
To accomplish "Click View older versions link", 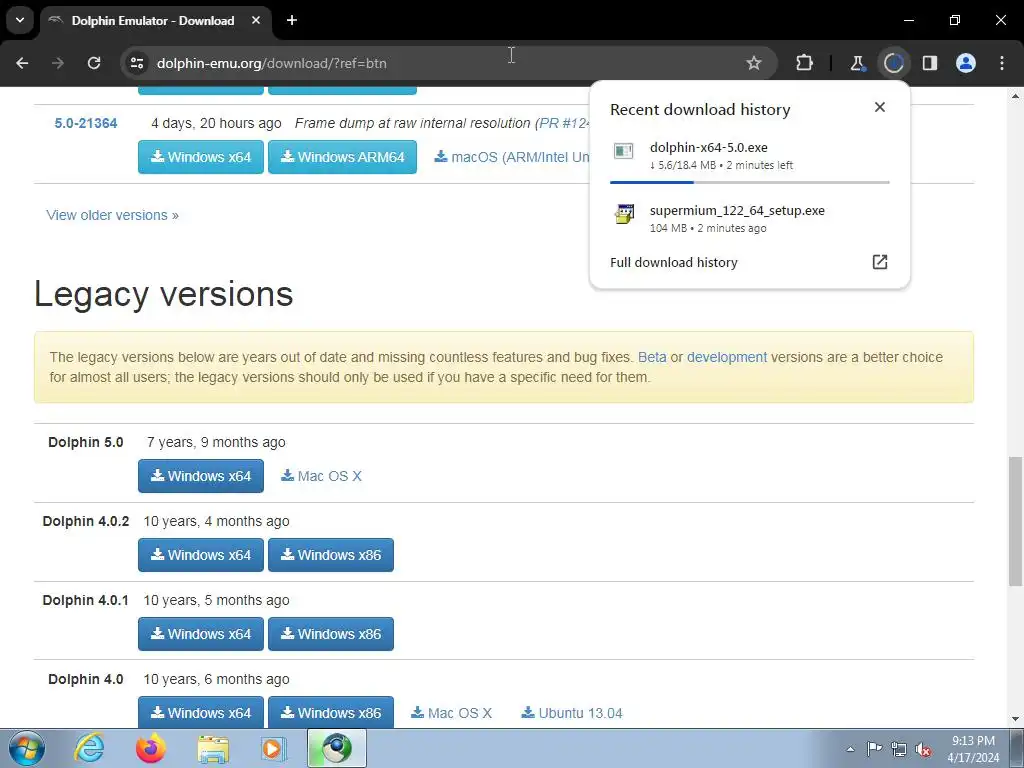I will click(x=112, y=215).
